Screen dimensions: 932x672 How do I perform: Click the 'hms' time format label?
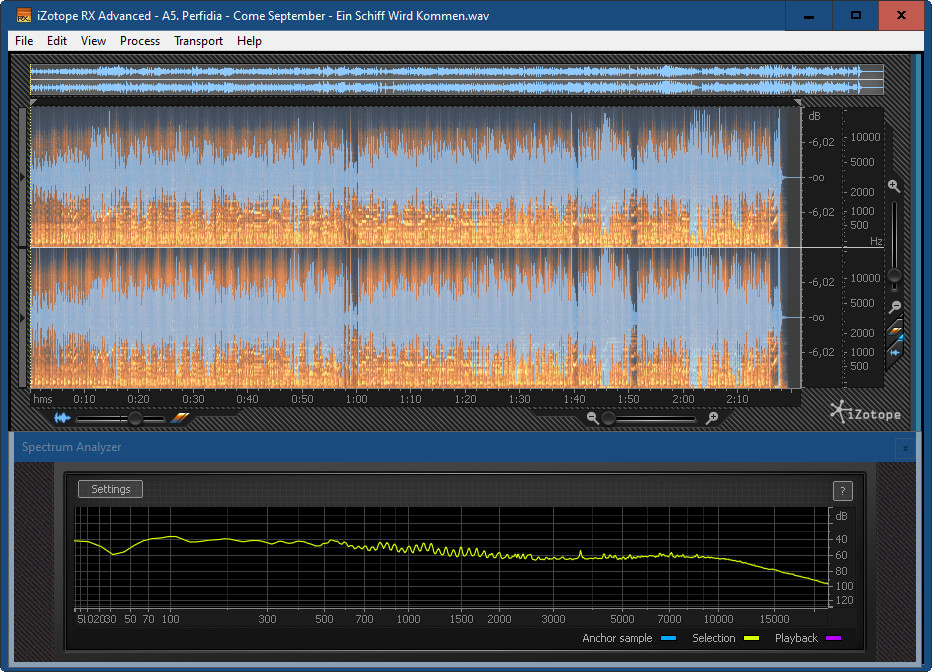click(43, 399)
